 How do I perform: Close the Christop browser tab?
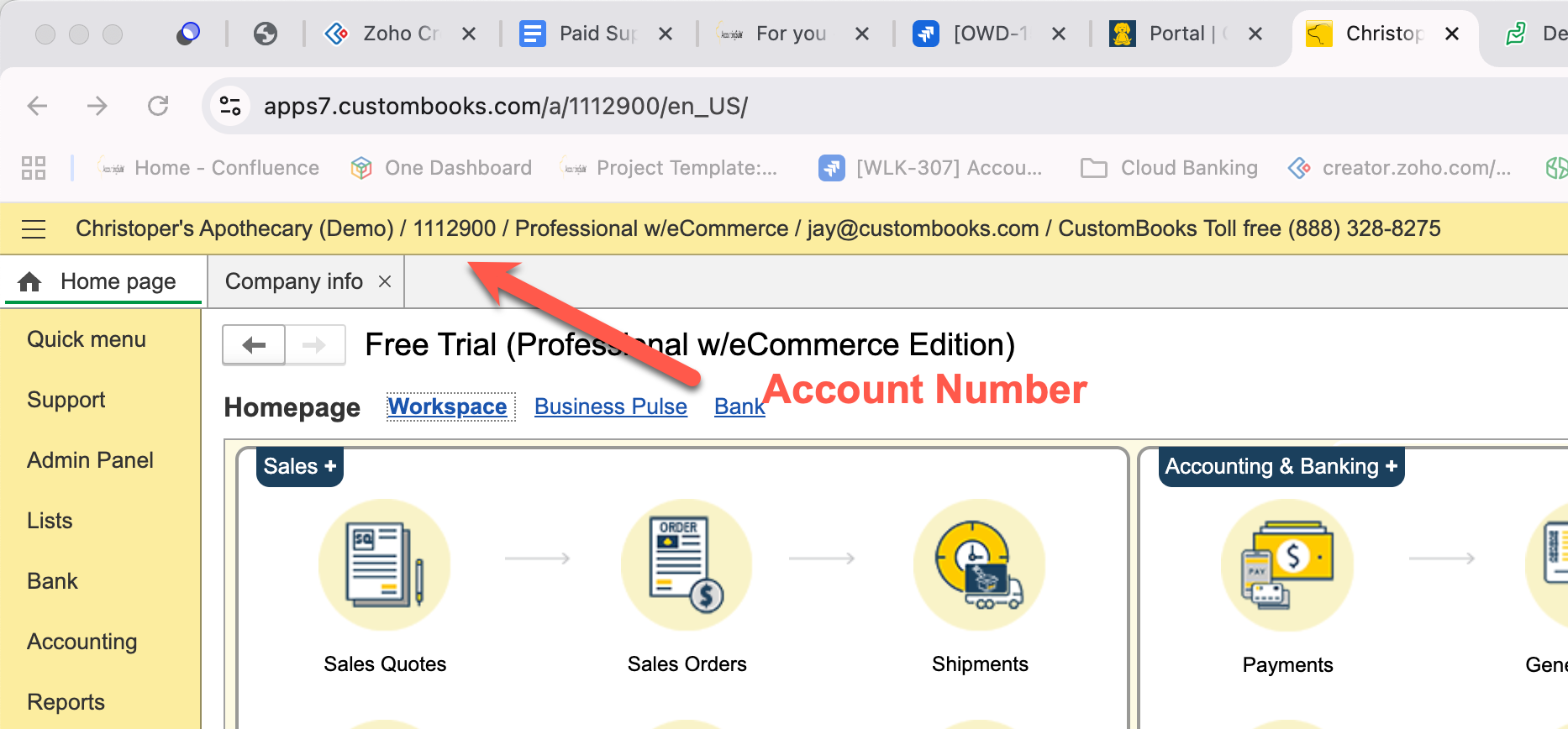(x=1452, y=34)
